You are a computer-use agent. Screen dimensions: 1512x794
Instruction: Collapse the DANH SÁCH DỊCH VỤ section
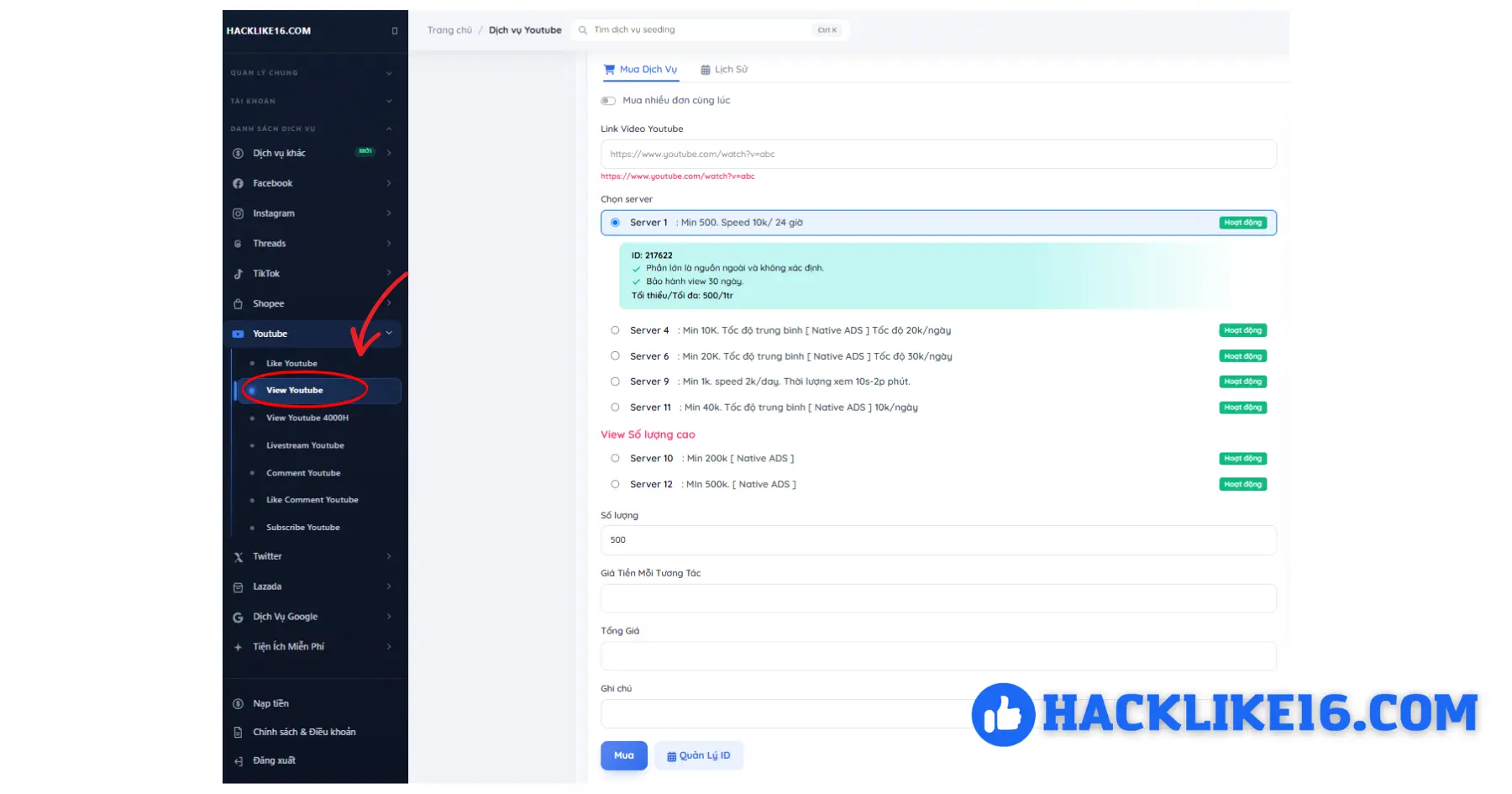click(389, 129)
